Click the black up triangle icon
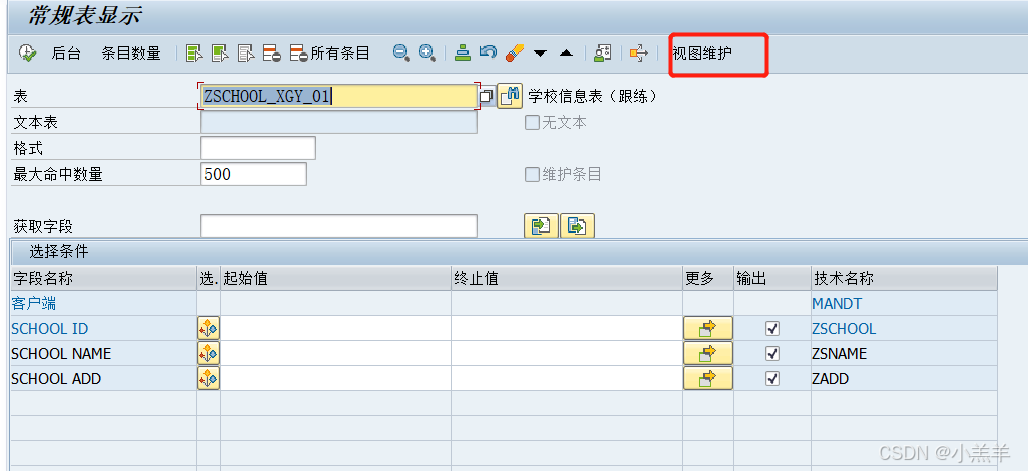This screenshot has width=1028, height=471. (566, 53)
